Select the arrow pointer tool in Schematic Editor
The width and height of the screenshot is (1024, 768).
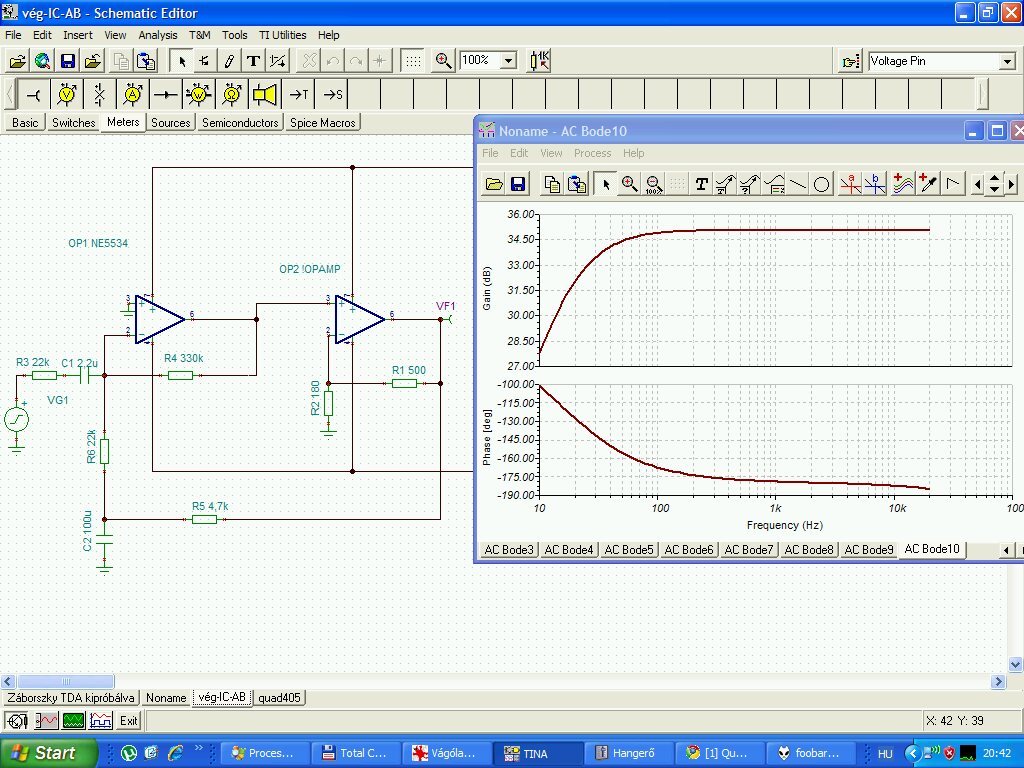182,61
